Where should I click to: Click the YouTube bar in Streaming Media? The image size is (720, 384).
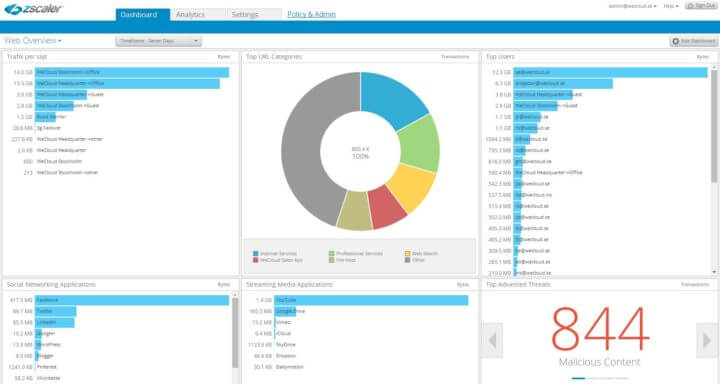click(371, 300)
